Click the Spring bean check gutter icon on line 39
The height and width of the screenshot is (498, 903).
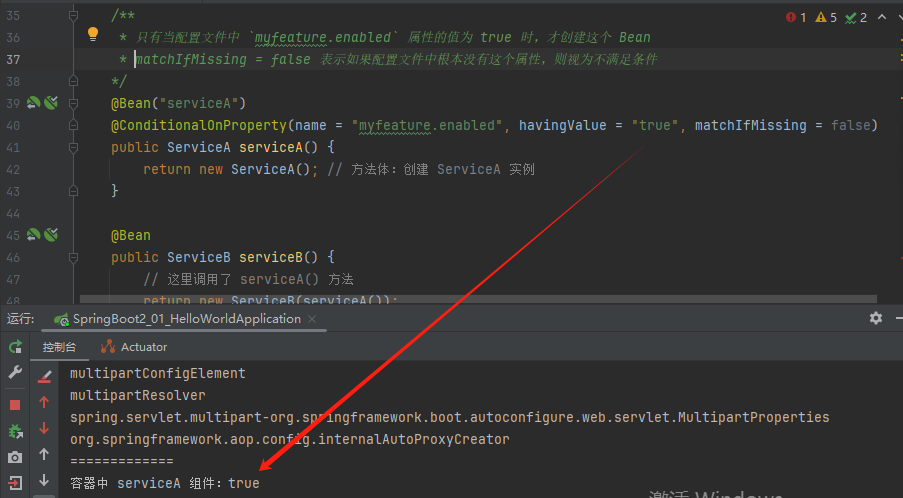pyautogui.click(x=51, y=103)
